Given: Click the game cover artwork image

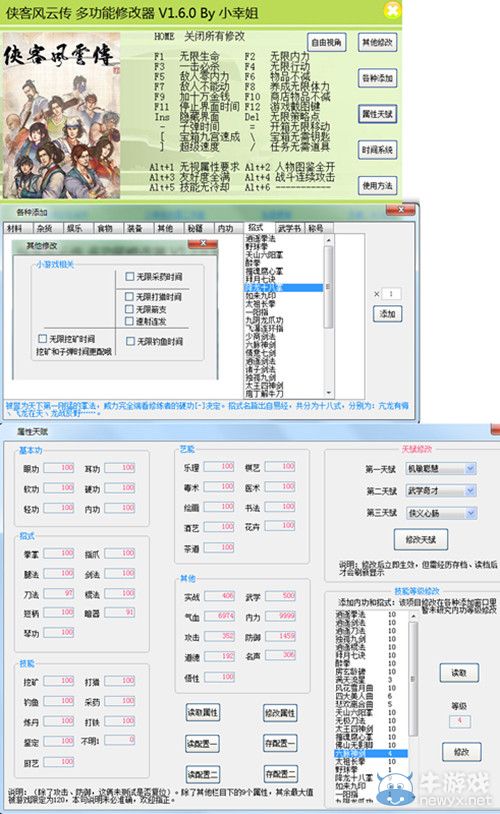Looking at the screenshot, I should 62,115.
